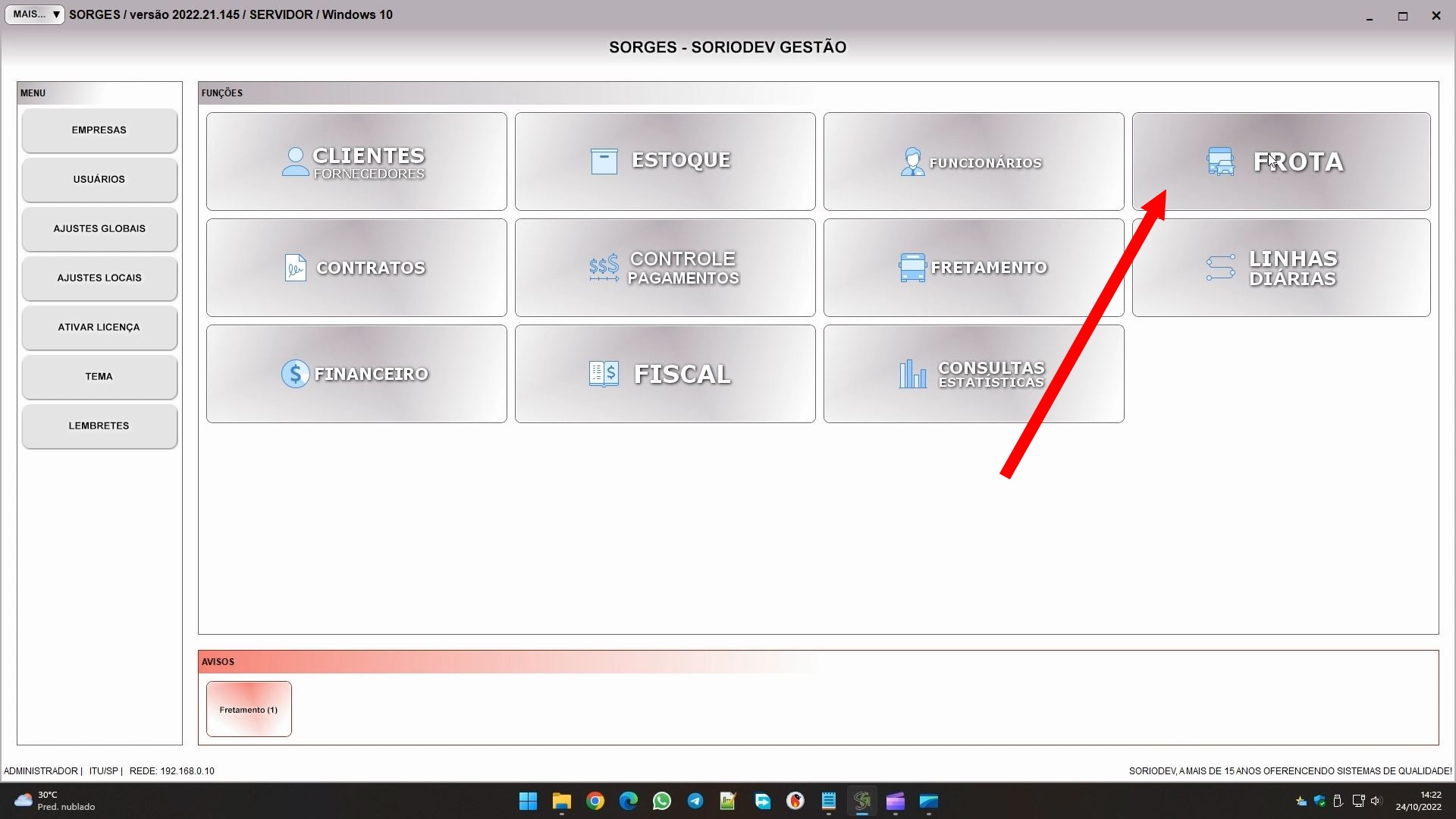1456x819 pixels.
Task: Open the CLIENTES FORNECEDORES function tile
Action: click(356, 162)
